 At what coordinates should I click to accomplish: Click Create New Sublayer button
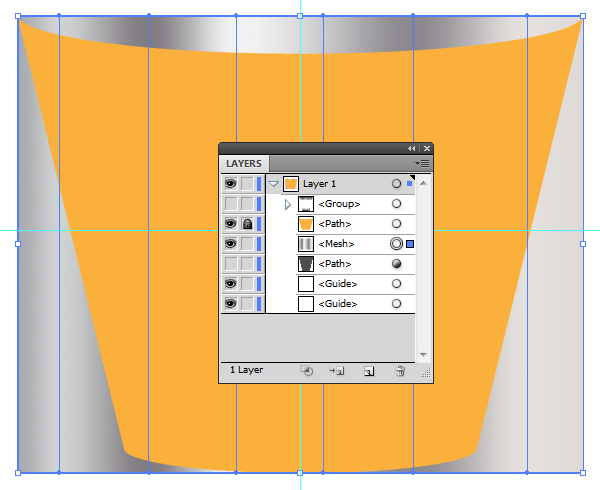[337, 371]
